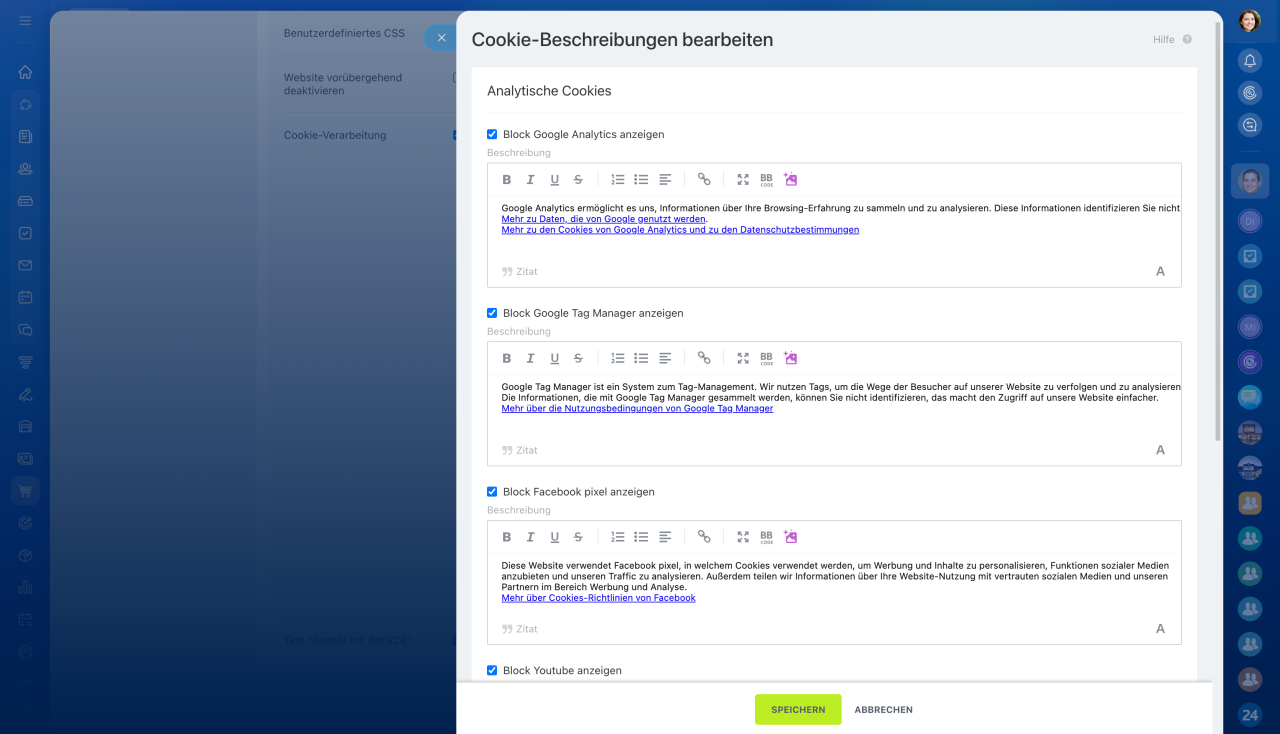This screenshot has width=1280, height=734.
Task: Toggle bold in Google Analytics editor
Action: coord(506,180)
